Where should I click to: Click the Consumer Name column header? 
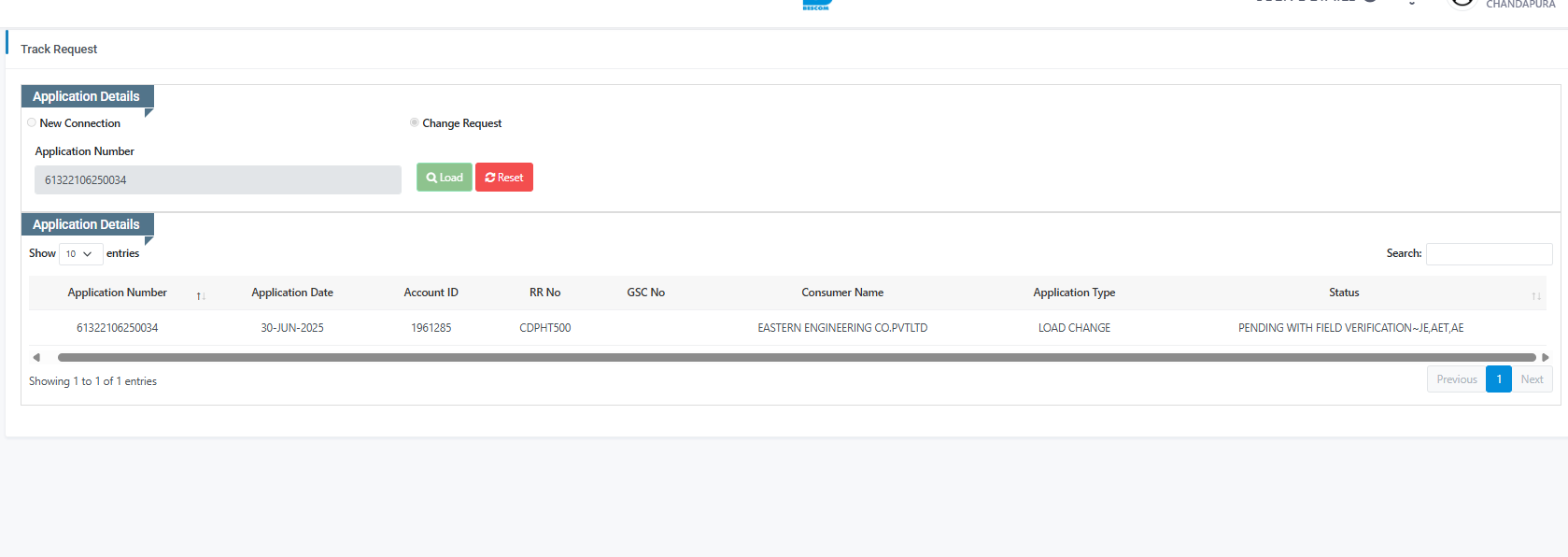coord(842,293)
